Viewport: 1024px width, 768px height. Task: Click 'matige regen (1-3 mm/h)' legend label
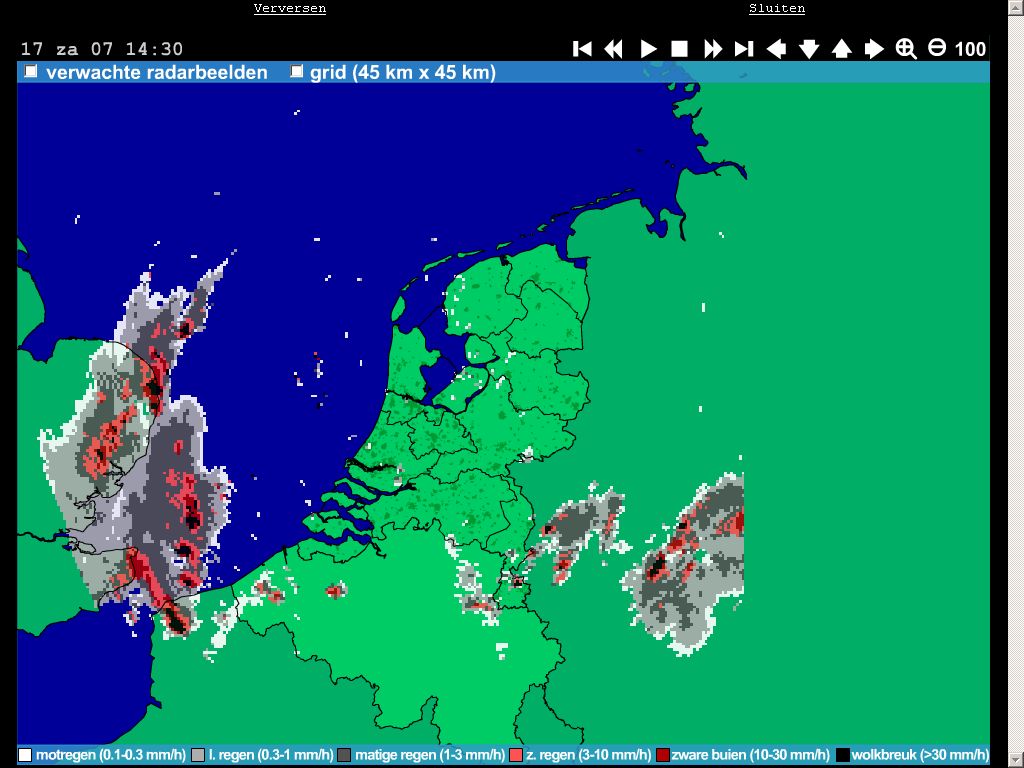coord(430,755)
